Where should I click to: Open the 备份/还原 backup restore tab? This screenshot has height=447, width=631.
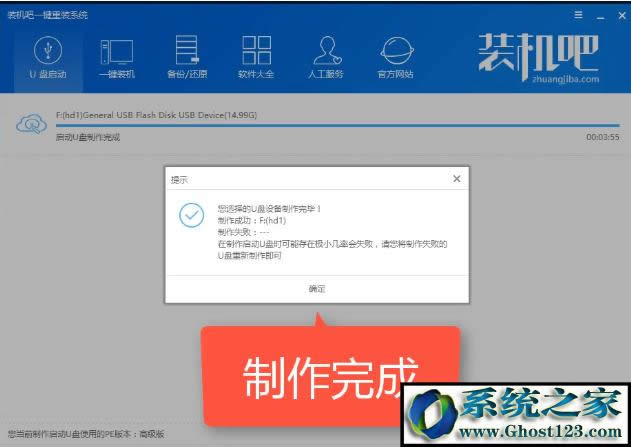[187, 58]
